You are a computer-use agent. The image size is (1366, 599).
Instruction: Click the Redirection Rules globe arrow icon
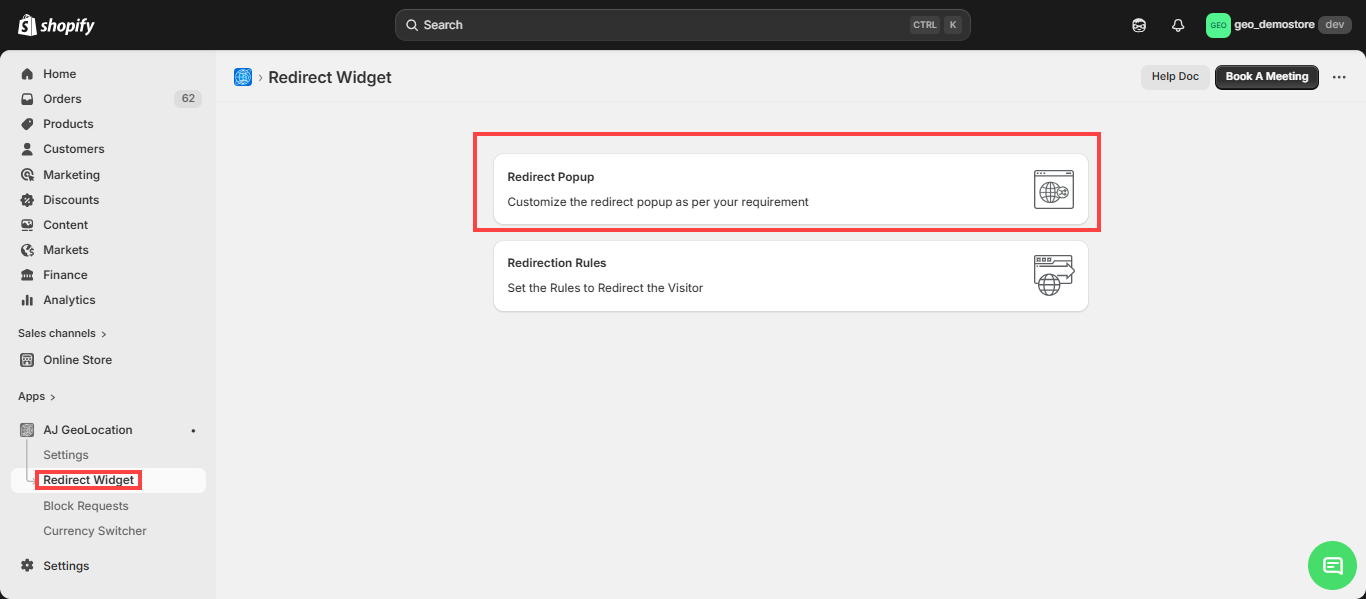(1053, 275)
